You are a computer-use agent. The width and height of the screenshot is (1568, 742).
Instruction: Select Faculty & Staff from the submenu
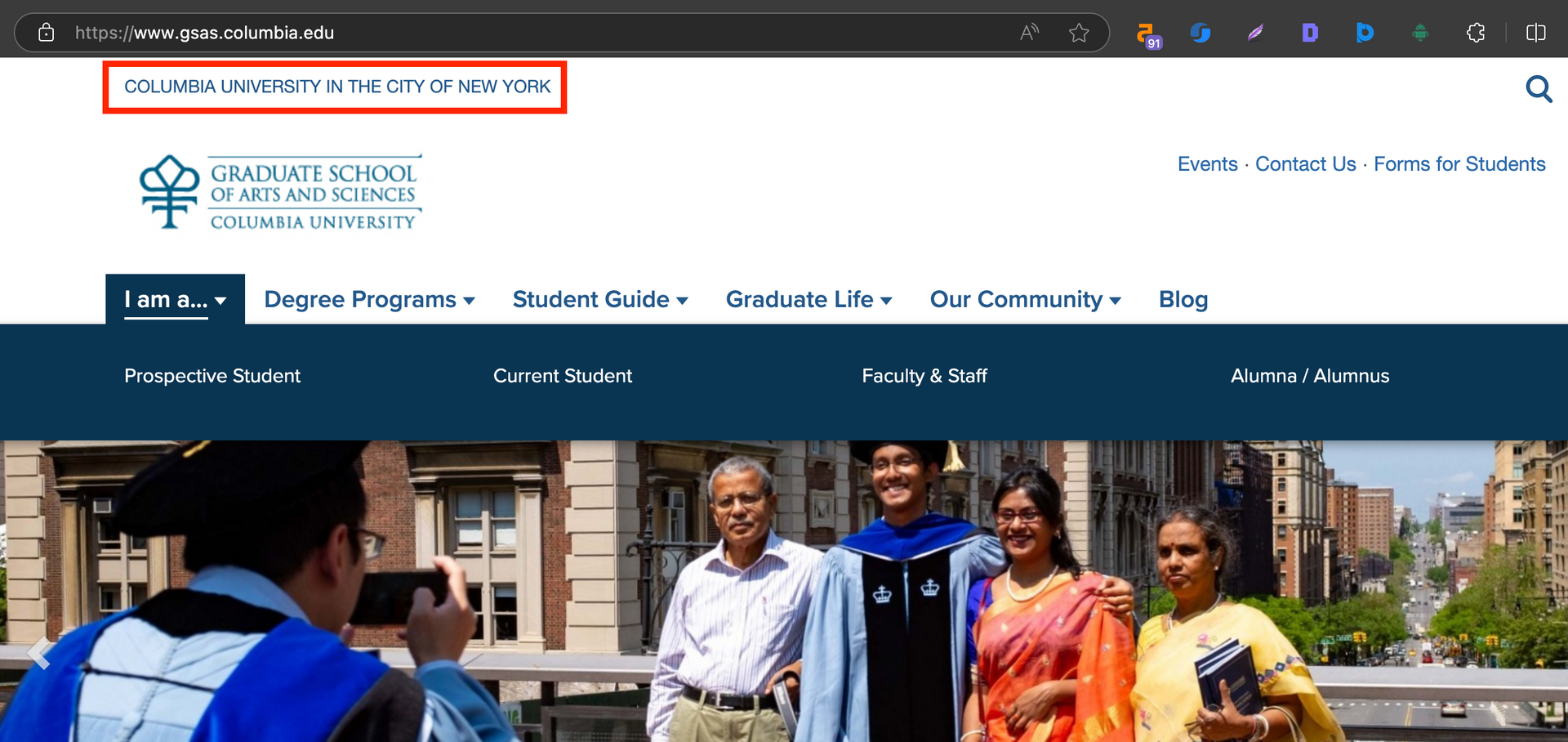[x=924, y=376]
